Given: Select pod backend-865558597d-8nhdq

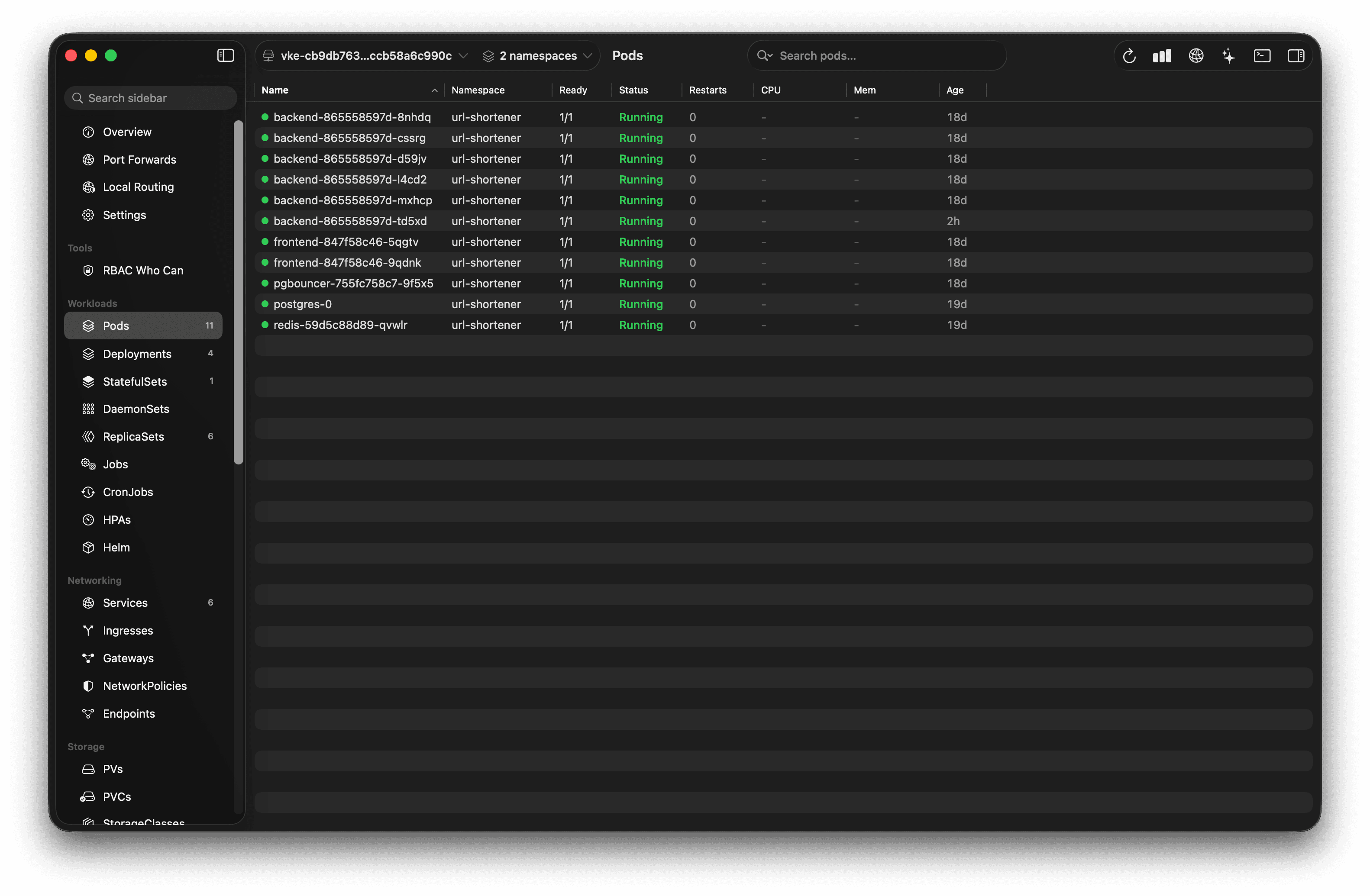Looking at the screenshot, I should pos(783,117).
